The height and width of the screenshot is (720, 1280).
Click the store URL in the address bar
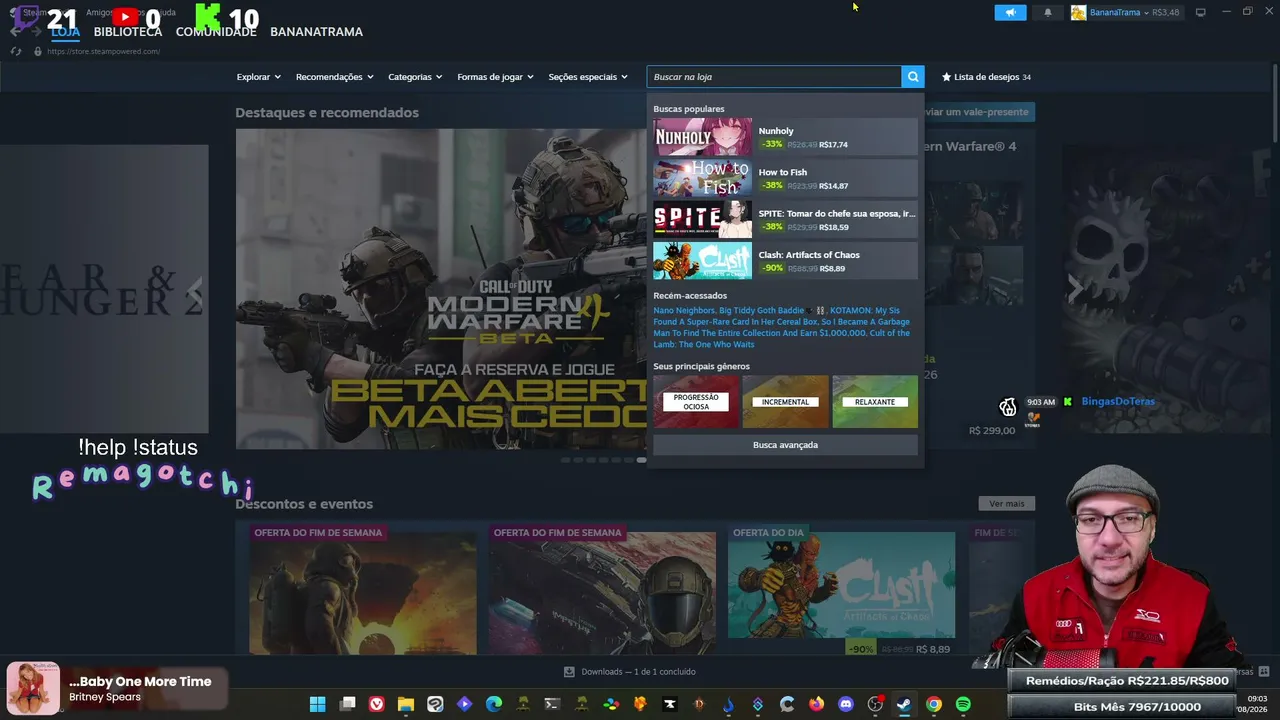(x=104, y=51)
